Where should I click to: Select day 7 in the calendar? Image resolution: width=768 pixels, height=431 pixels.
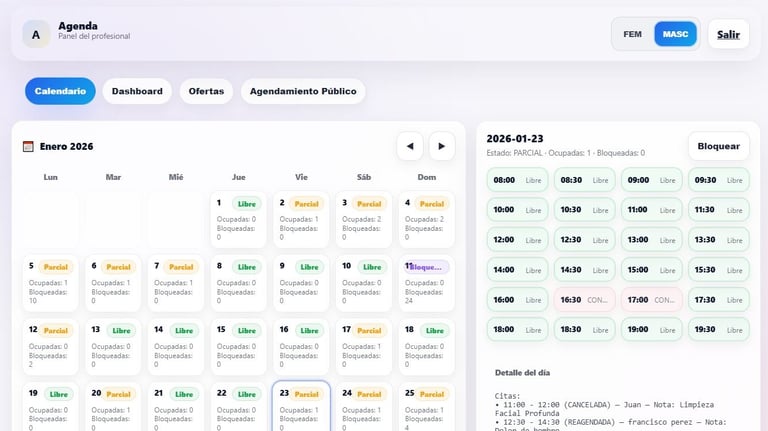click(x=176, y=283)
